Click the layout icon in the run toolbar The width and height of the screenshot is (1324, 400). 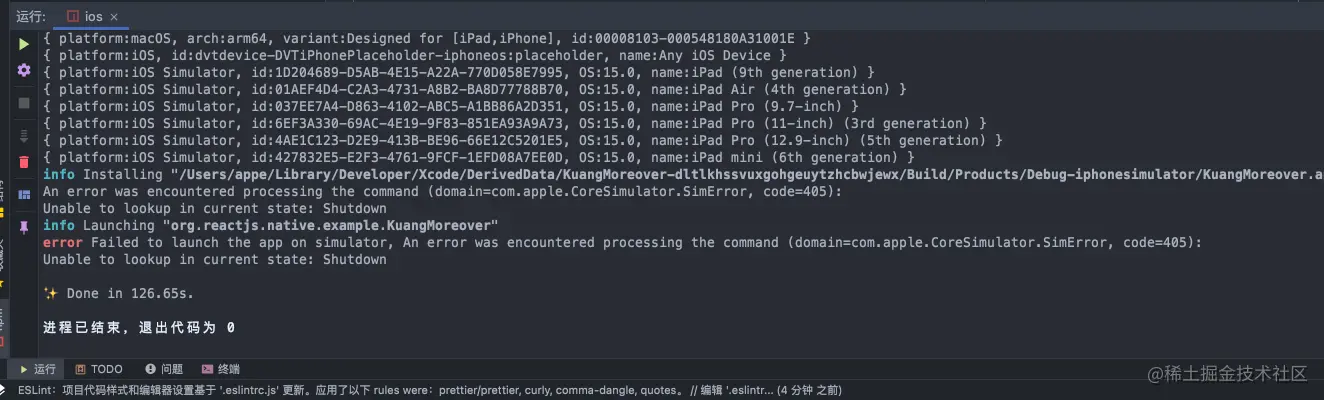click(x=24, y=194)
